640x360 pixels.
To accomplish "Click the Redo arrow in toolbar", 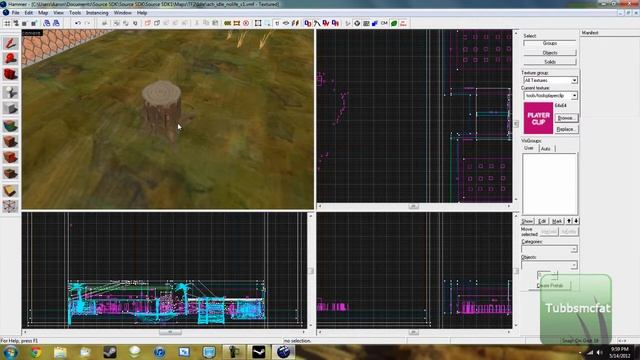I will click(87, 23).
